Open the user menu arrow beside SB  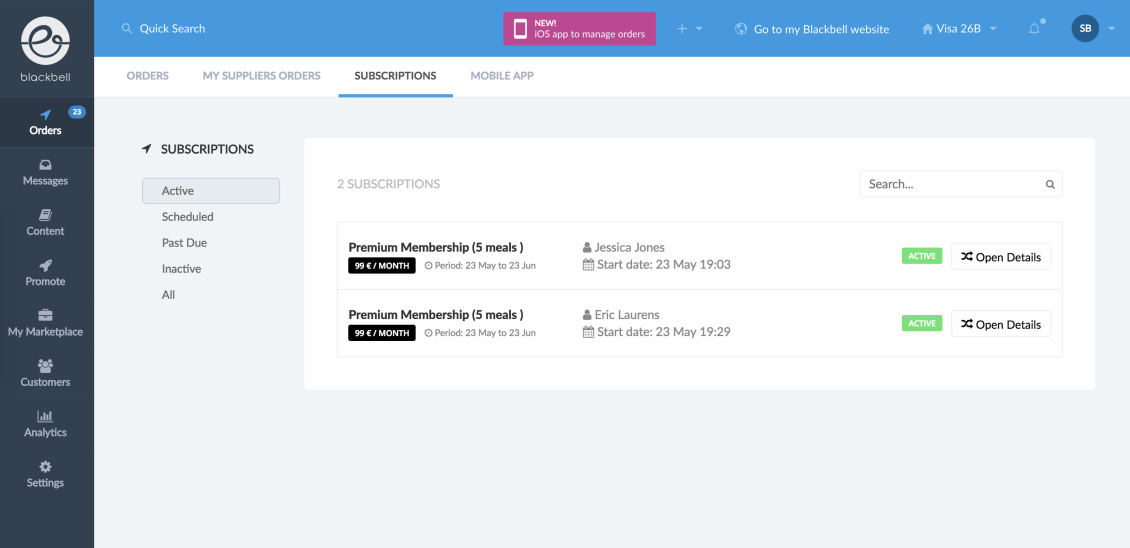coord(1112,29)
